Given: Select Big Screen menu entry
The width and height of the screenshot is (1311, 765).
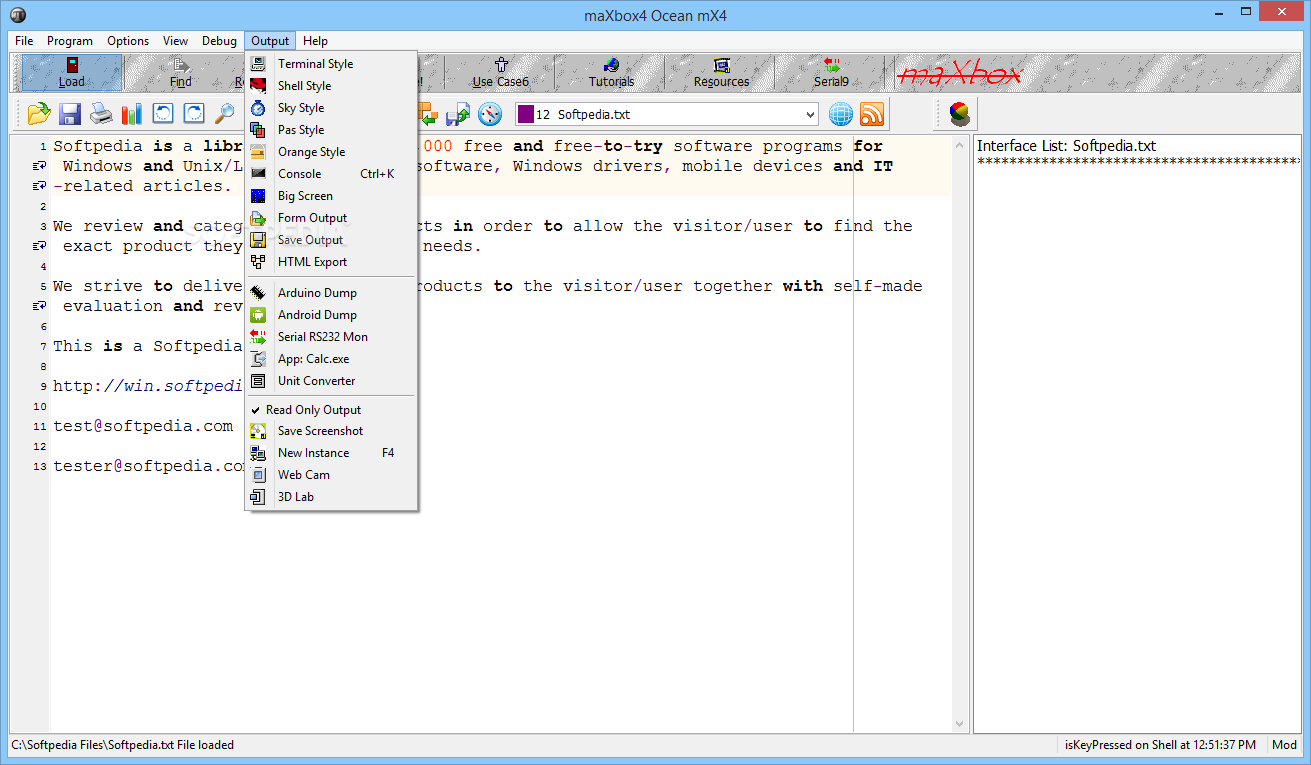Looking at the screenshot, I should pyautogui.click(x=332, y=196).
